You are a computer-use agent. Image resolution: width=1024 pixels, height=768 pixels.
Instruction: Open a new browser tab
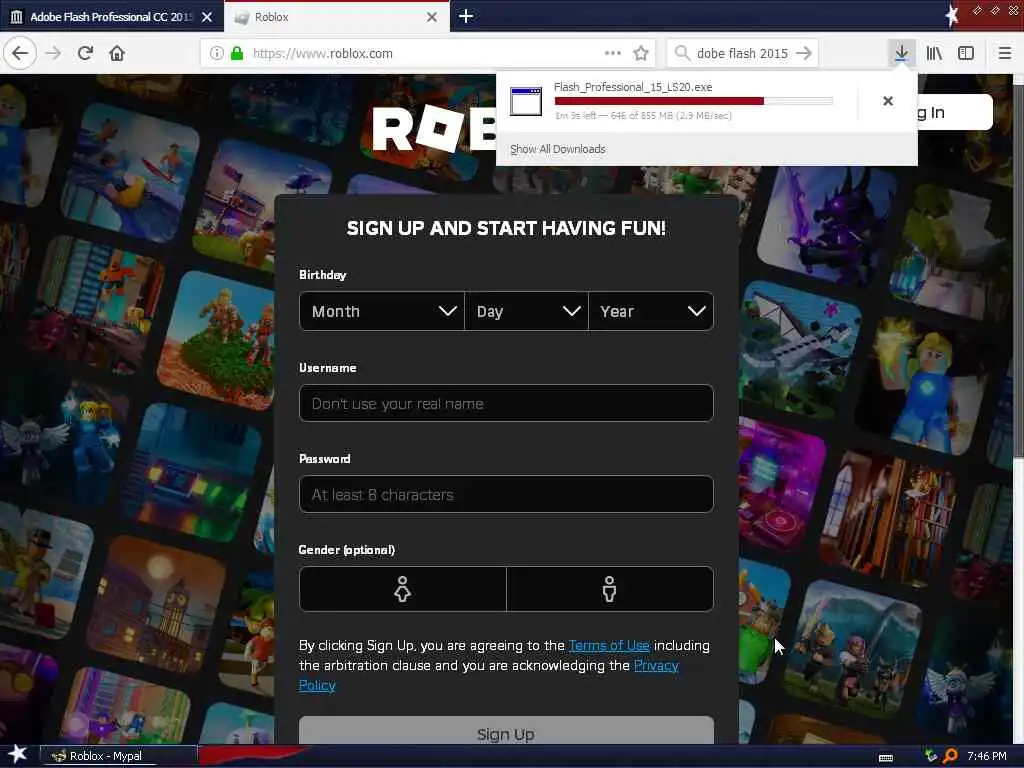pyautogui.click(x=466, y=16)
